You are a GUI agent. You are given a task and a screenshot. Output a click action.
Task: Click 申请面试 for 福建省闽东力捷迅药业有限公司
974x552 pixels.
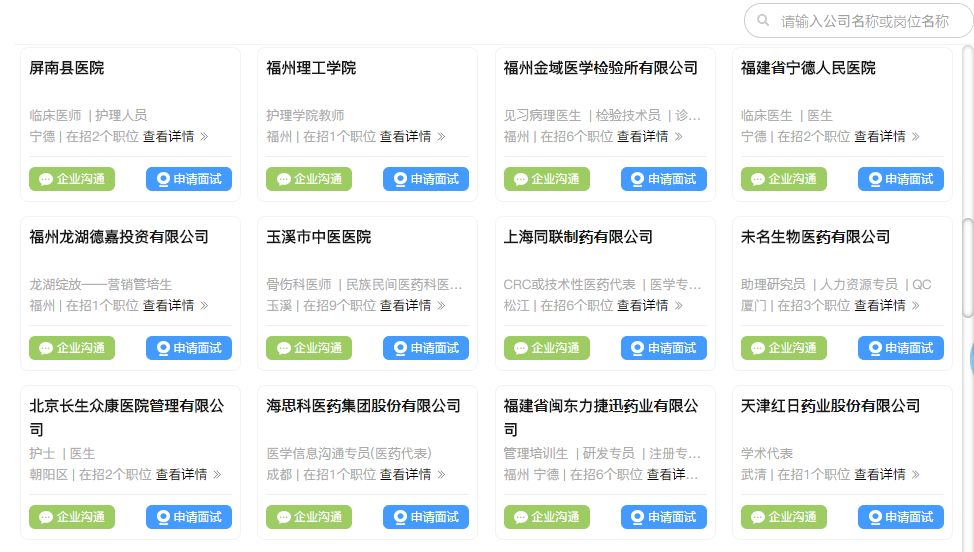tap(664, 517)
